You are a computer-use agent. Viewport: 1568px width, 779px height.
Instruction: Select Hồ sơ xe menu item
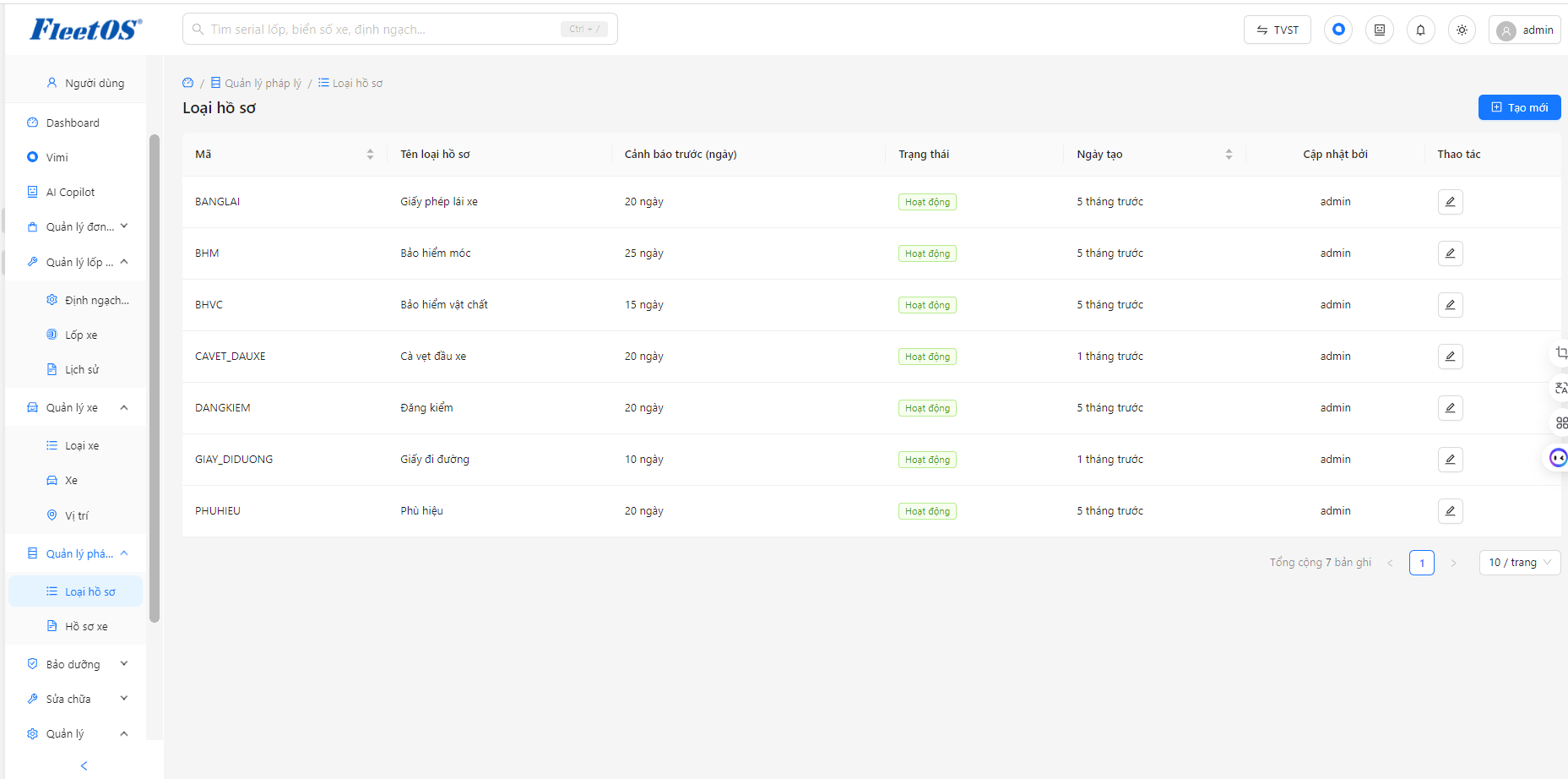point(76,626)
